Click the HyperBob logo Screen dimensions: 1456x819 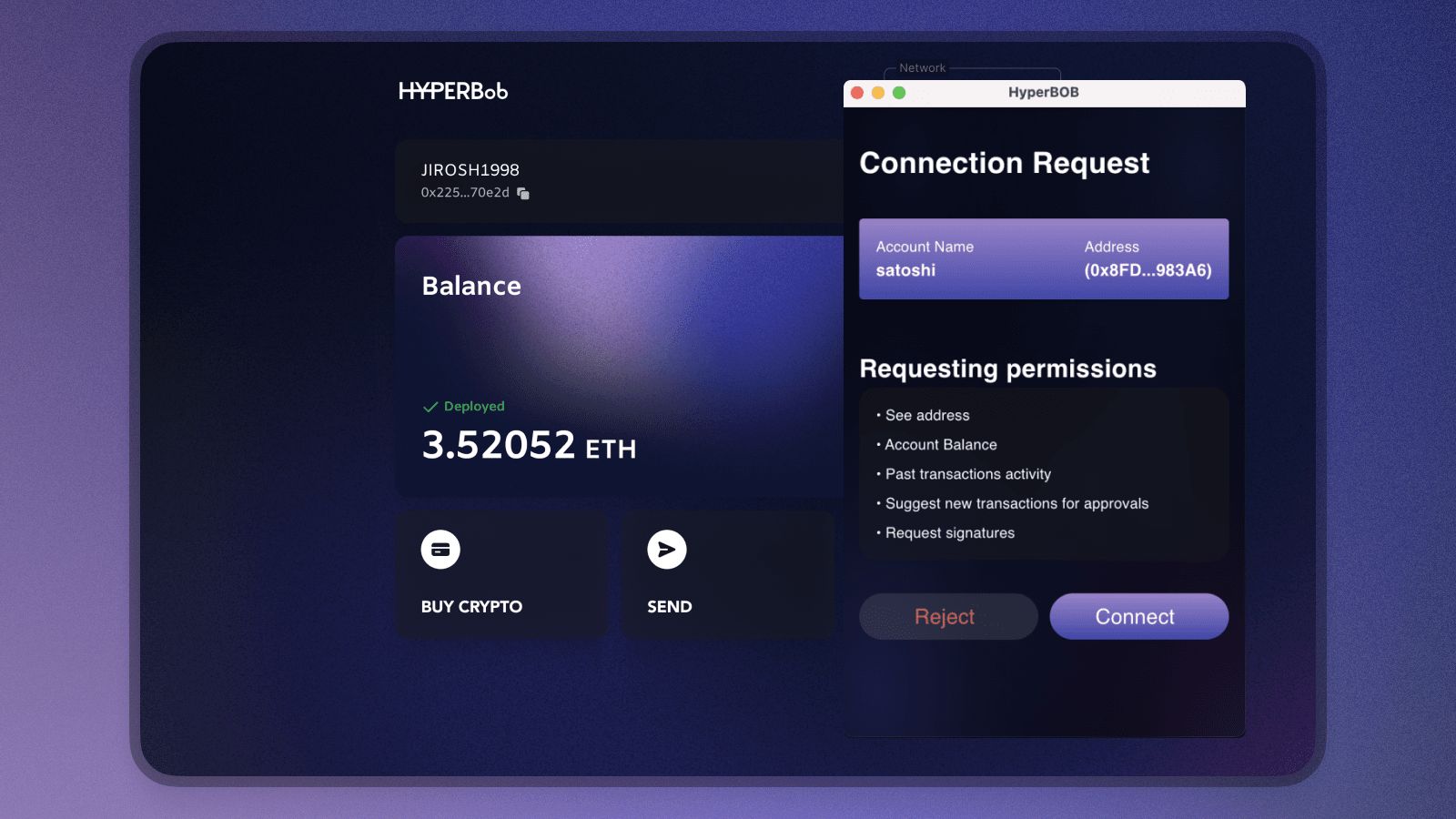(453, 91)
